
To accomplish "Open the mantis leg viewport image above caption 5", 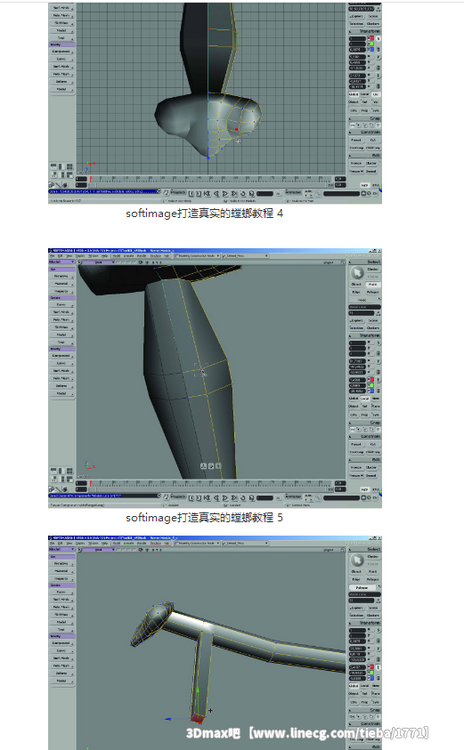I will tap(215, 378).
